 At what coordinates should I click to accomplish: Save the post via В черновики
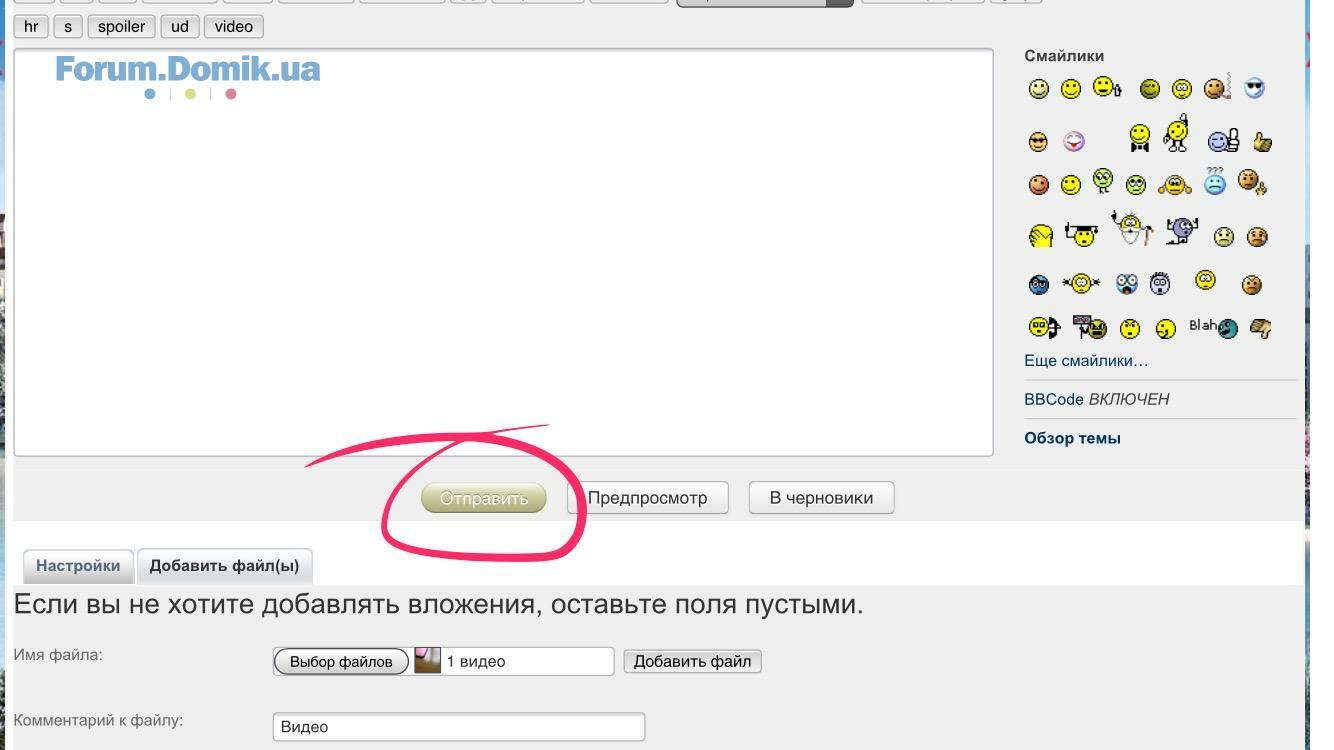[x=821, y=498]
